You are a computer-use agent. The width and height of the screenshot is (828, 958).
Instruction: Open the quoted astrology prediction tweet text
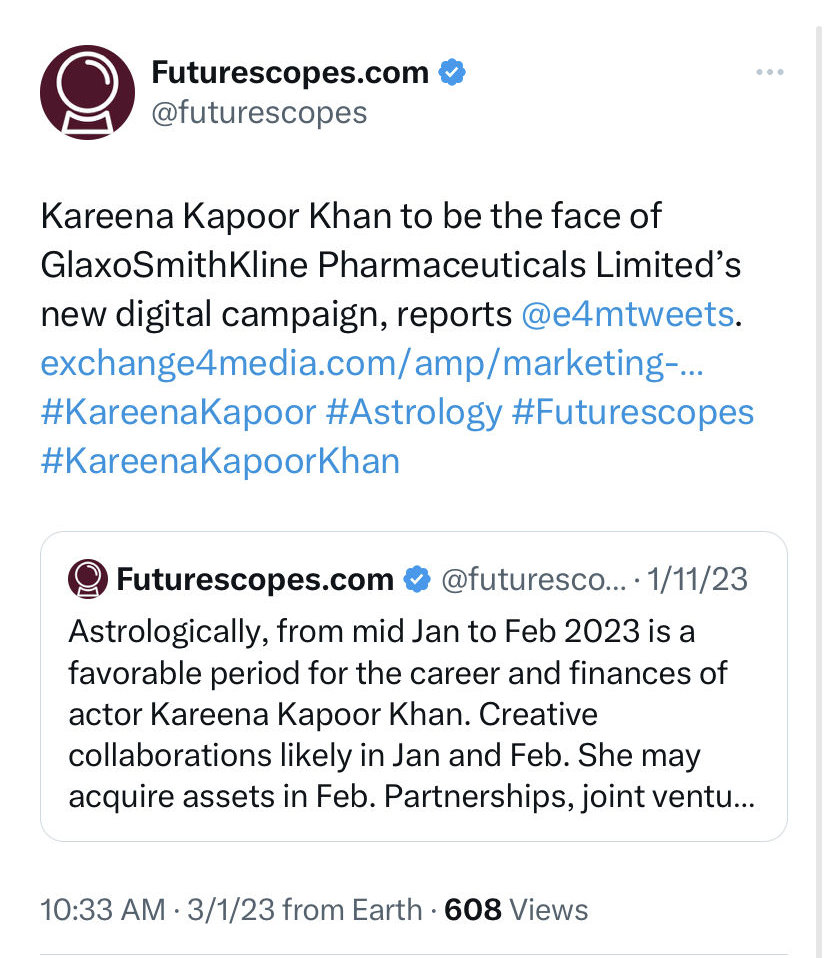click(x=411, y=714)
